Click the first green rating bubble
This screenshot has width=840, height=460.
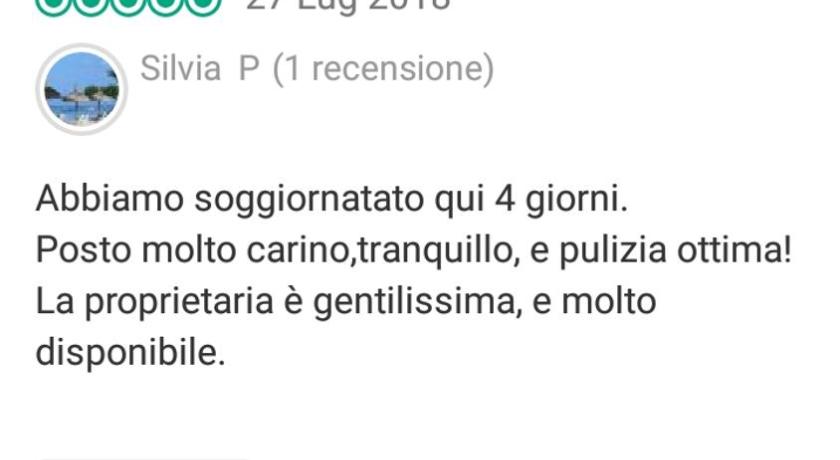[x=54, y=5]
